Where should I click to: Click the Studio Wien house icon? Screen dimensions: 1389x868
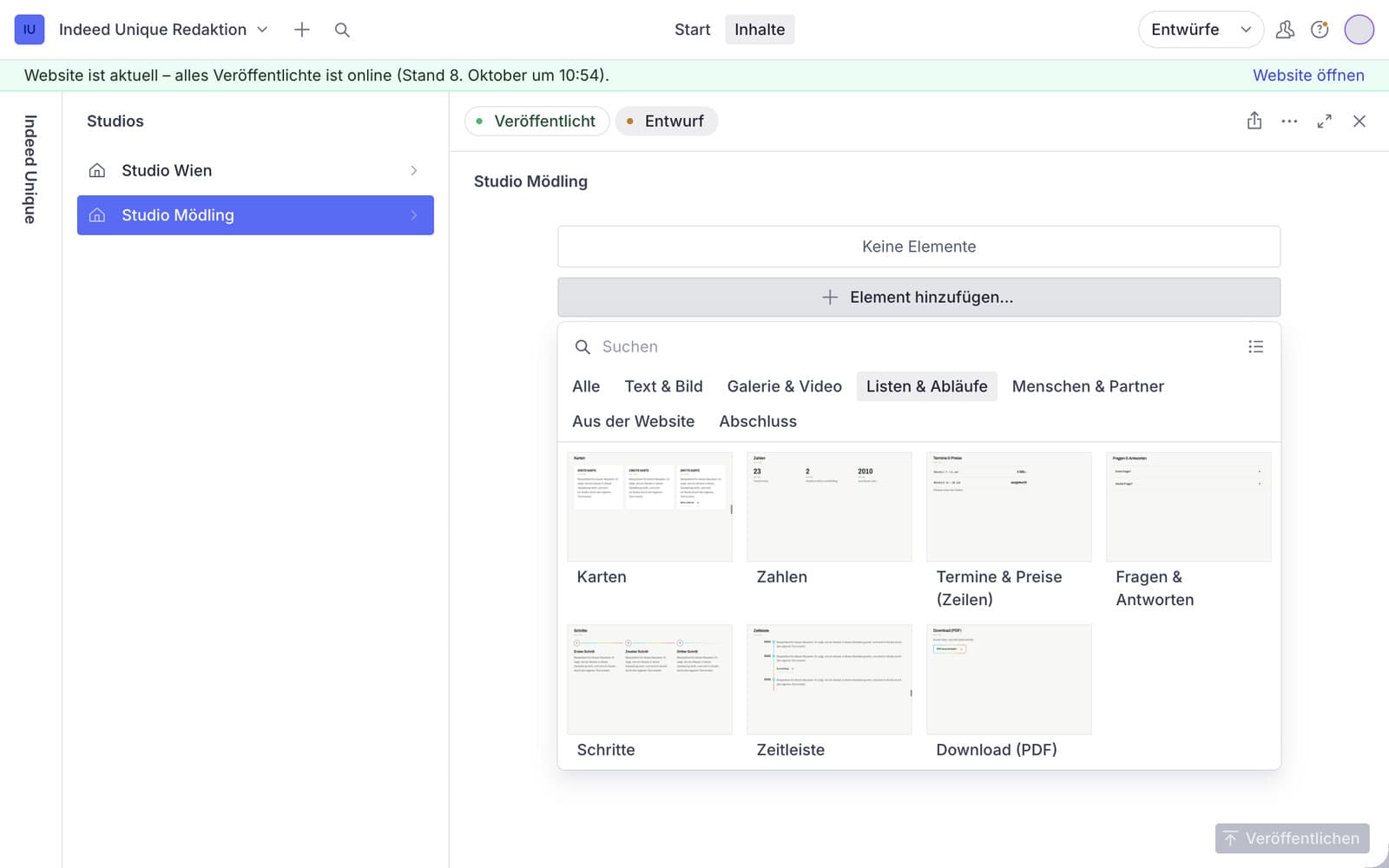pos(97,171)
